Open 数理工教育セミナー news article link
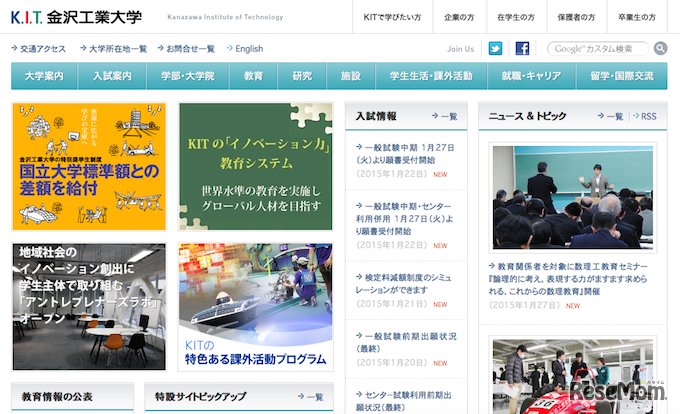This screenshot has width=680, height=414. (x=568, y=279)
